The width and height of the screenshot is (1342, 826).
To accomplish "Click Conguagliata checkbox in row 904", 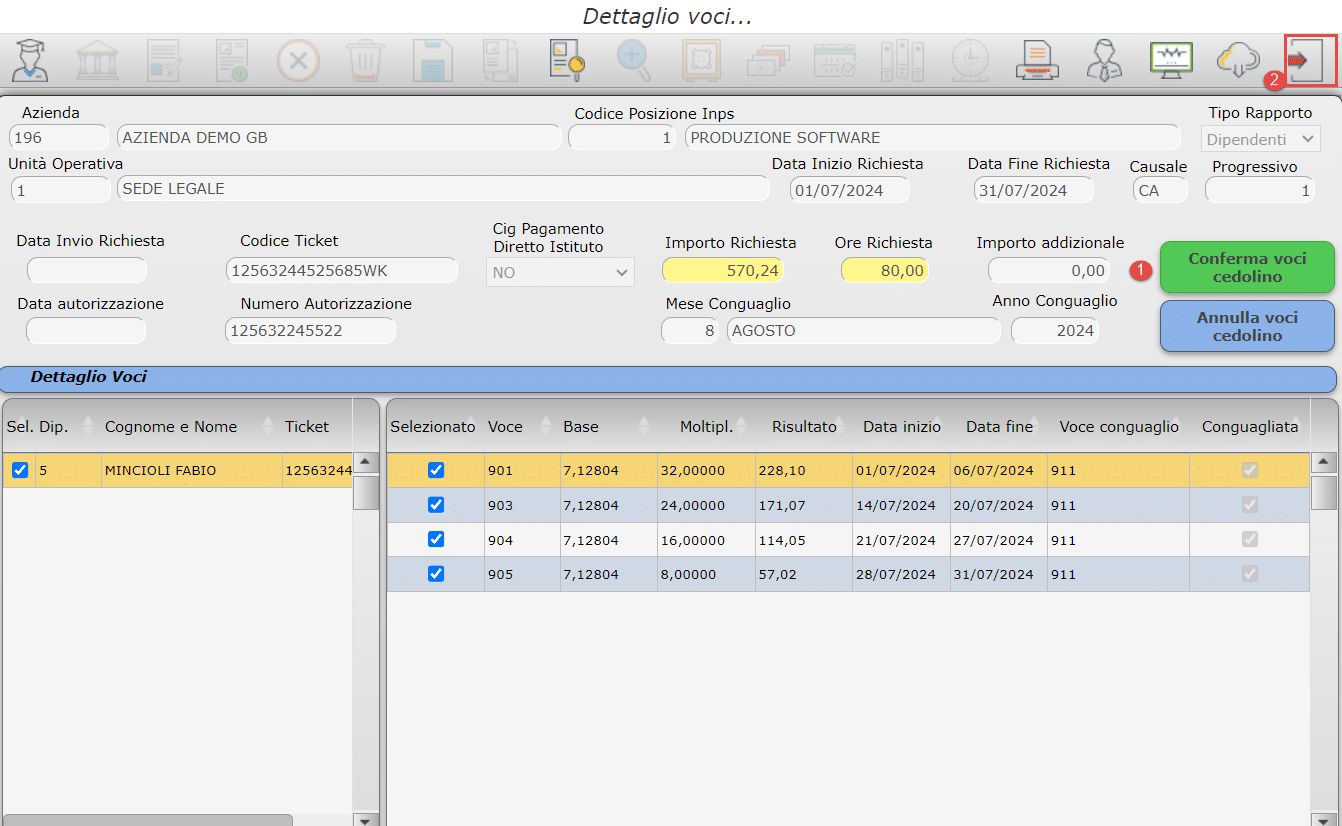I will coord(1249,540).
